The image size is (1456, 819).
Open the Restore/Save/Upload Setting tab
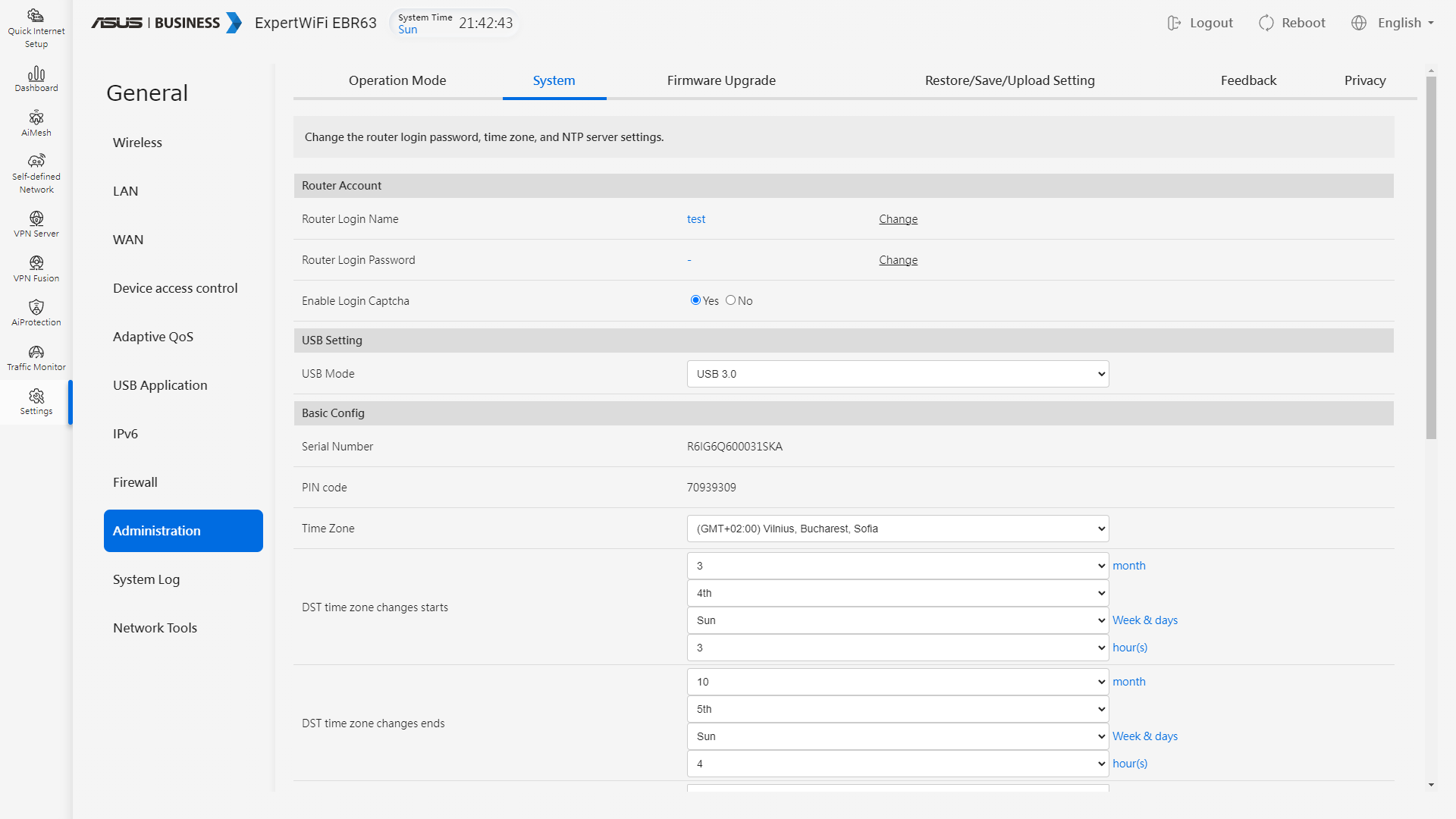click(x=1009, y=80)
